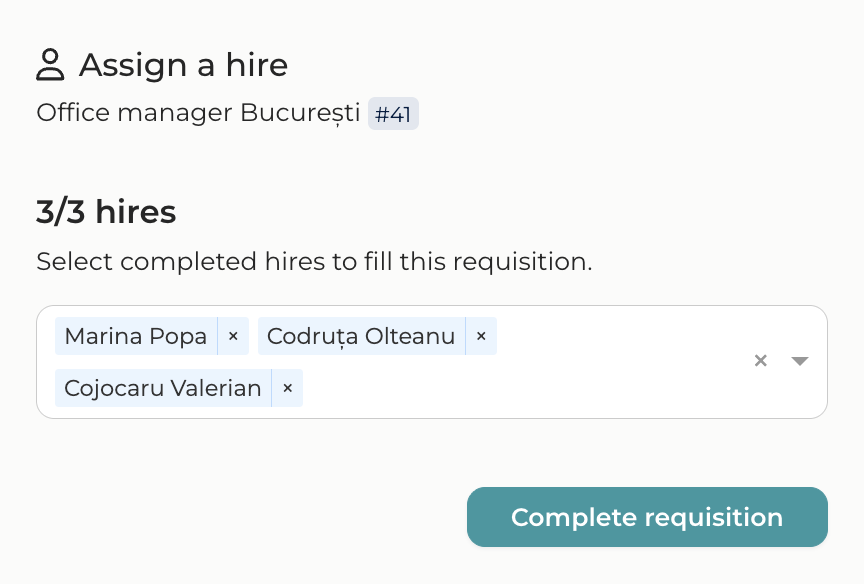Click the person icon beside Assign a hire
864x584 pixels.
pos(50,65)
